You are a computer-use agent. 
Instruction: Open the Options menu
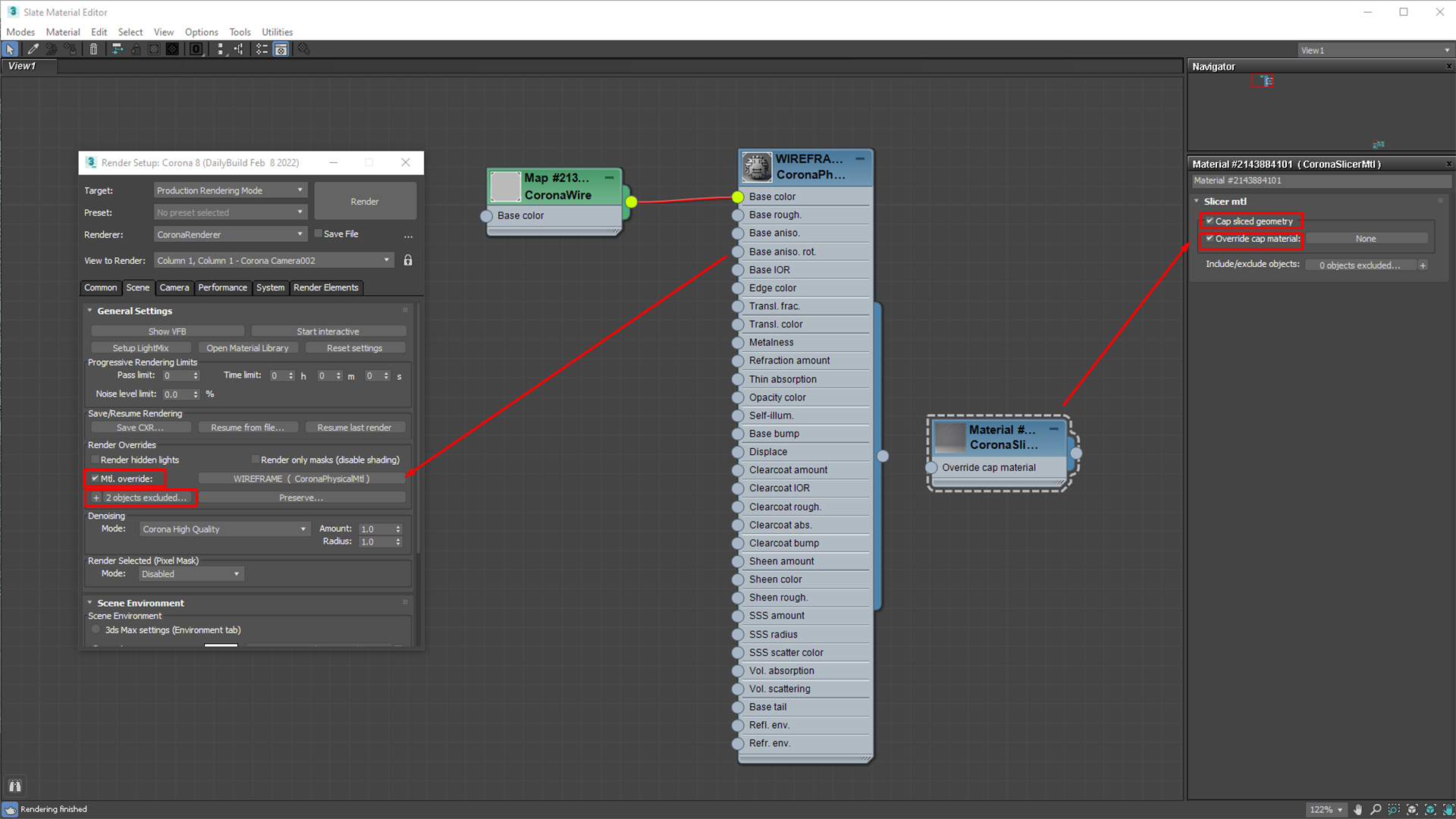click(x=201, y=32)
